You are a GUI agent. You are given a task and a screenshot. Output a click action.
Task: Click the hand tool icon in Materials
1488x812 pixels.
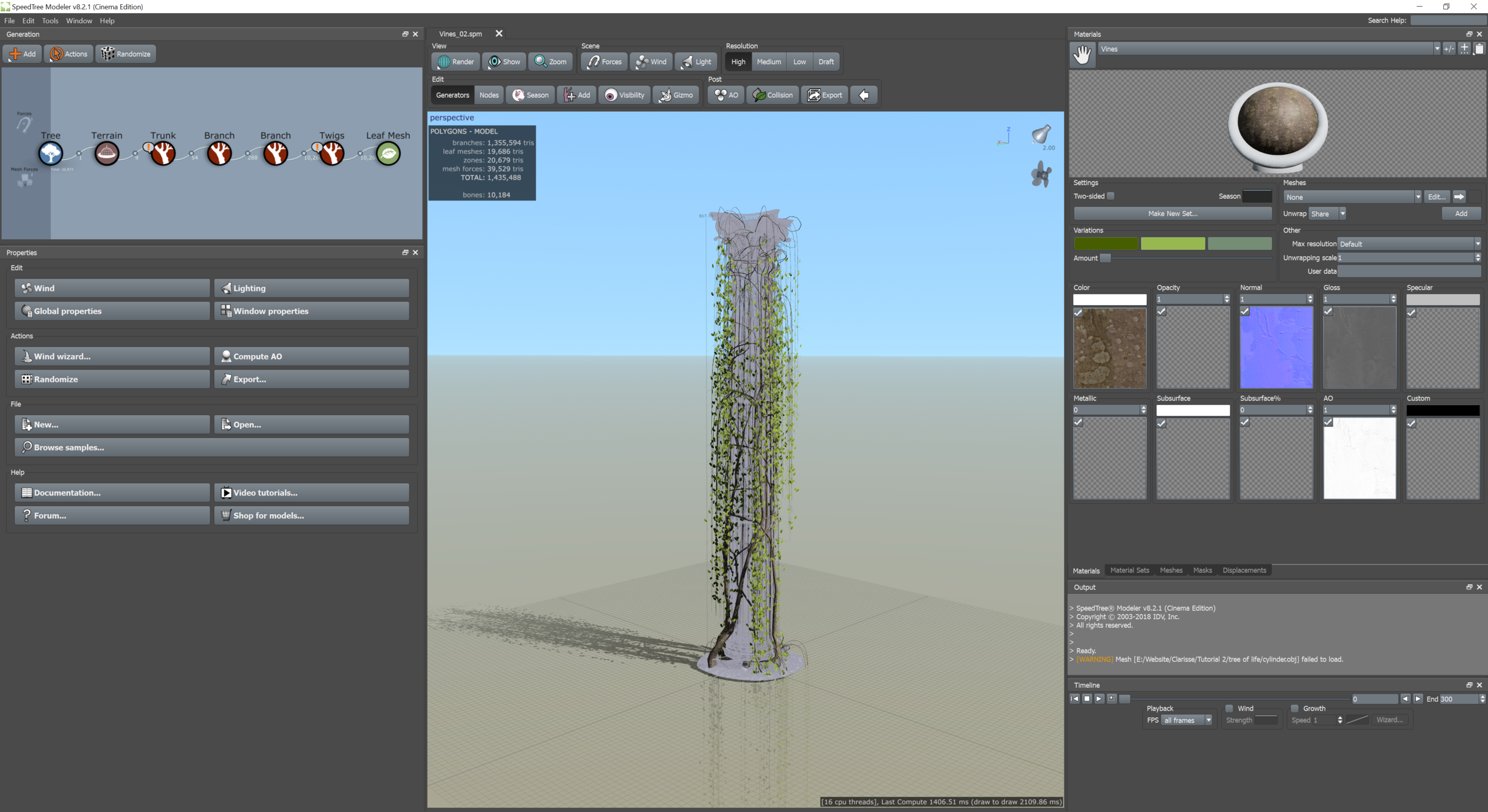[1082, 55]
